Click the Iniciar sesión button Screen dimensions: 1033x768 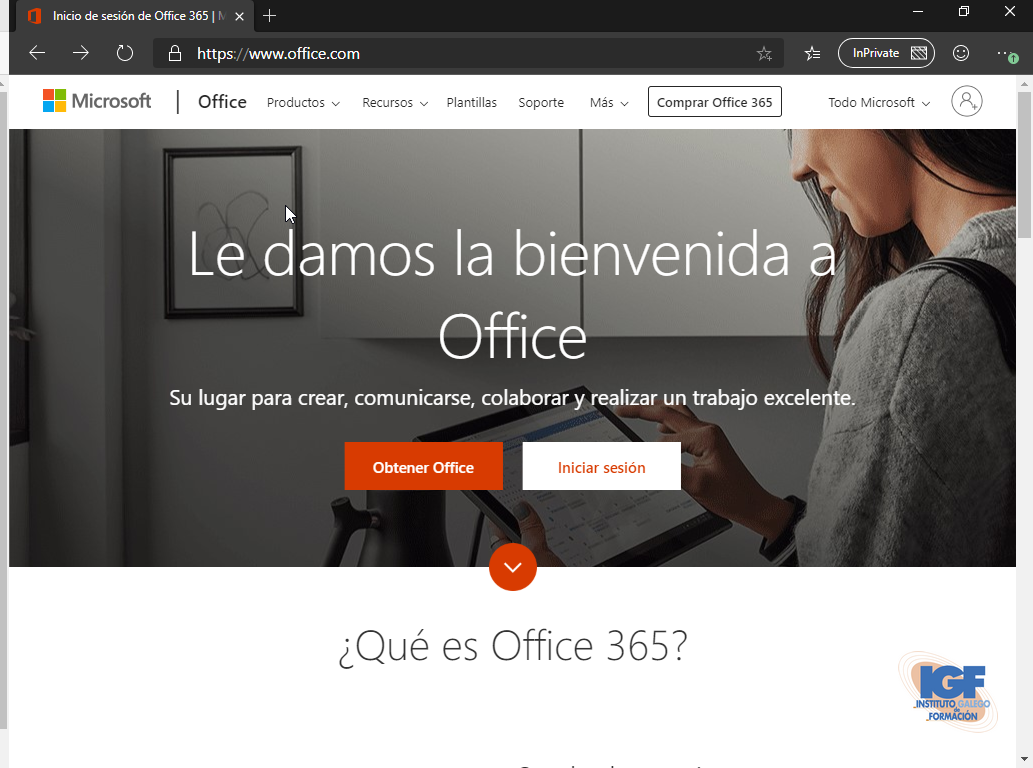pos(601,467)
